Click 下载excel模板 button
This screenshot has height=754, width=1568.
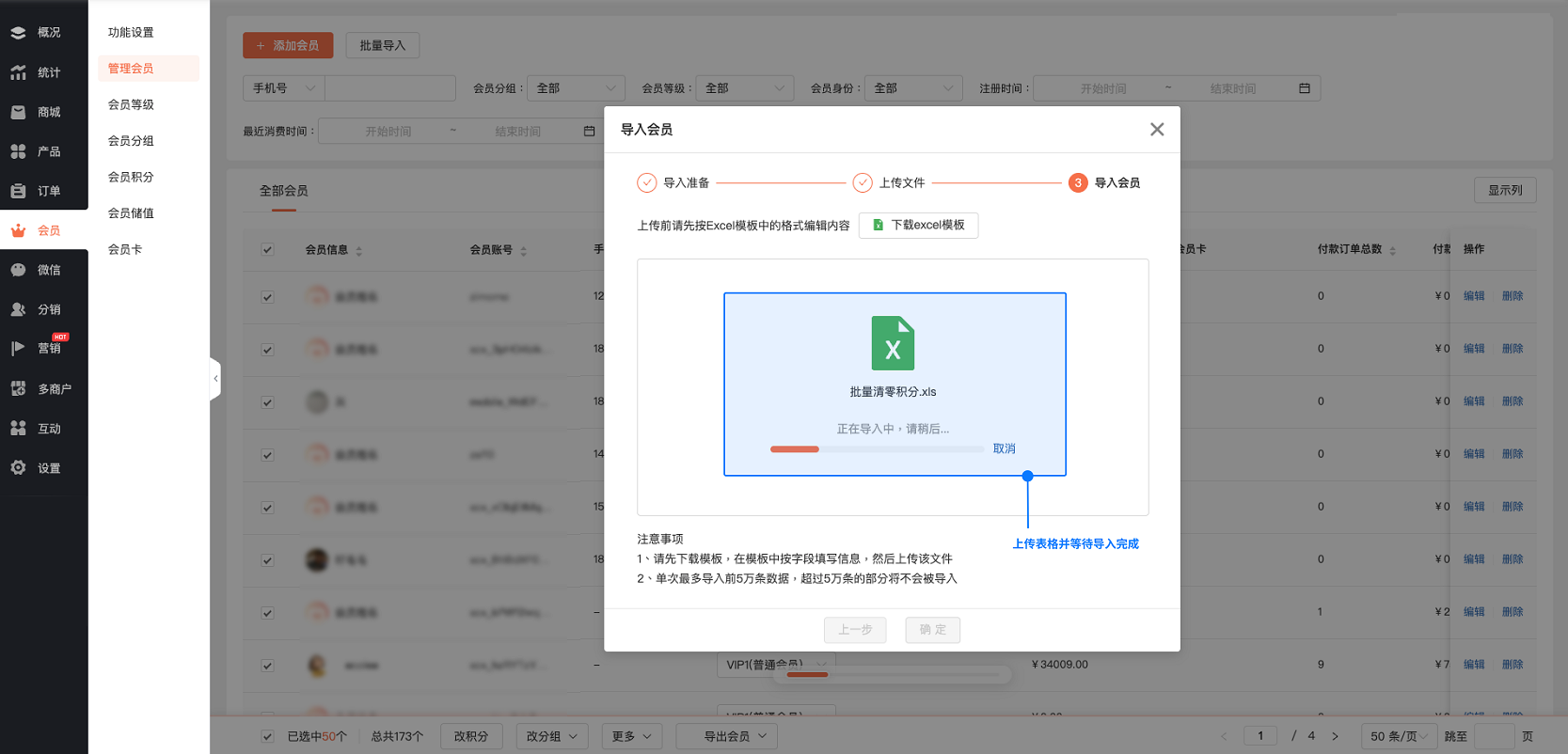coord(918,226)
